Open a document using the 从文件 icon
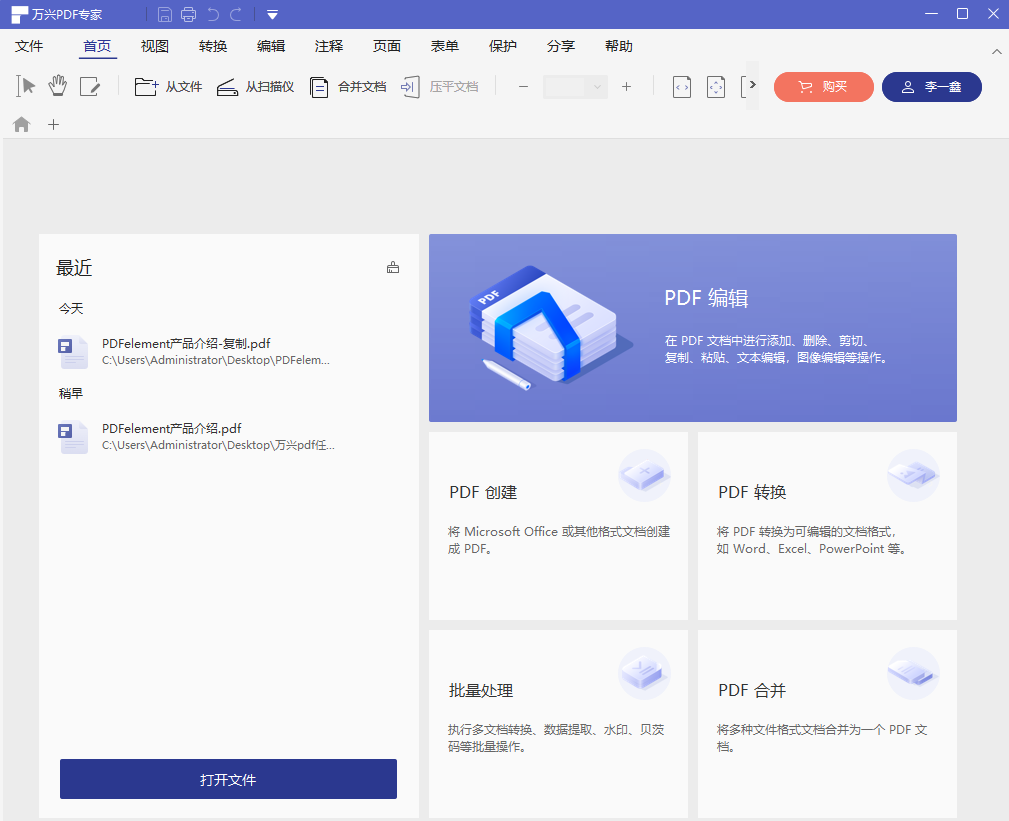The width and height of the screenshot is (1009, 821). pos(146,87)
